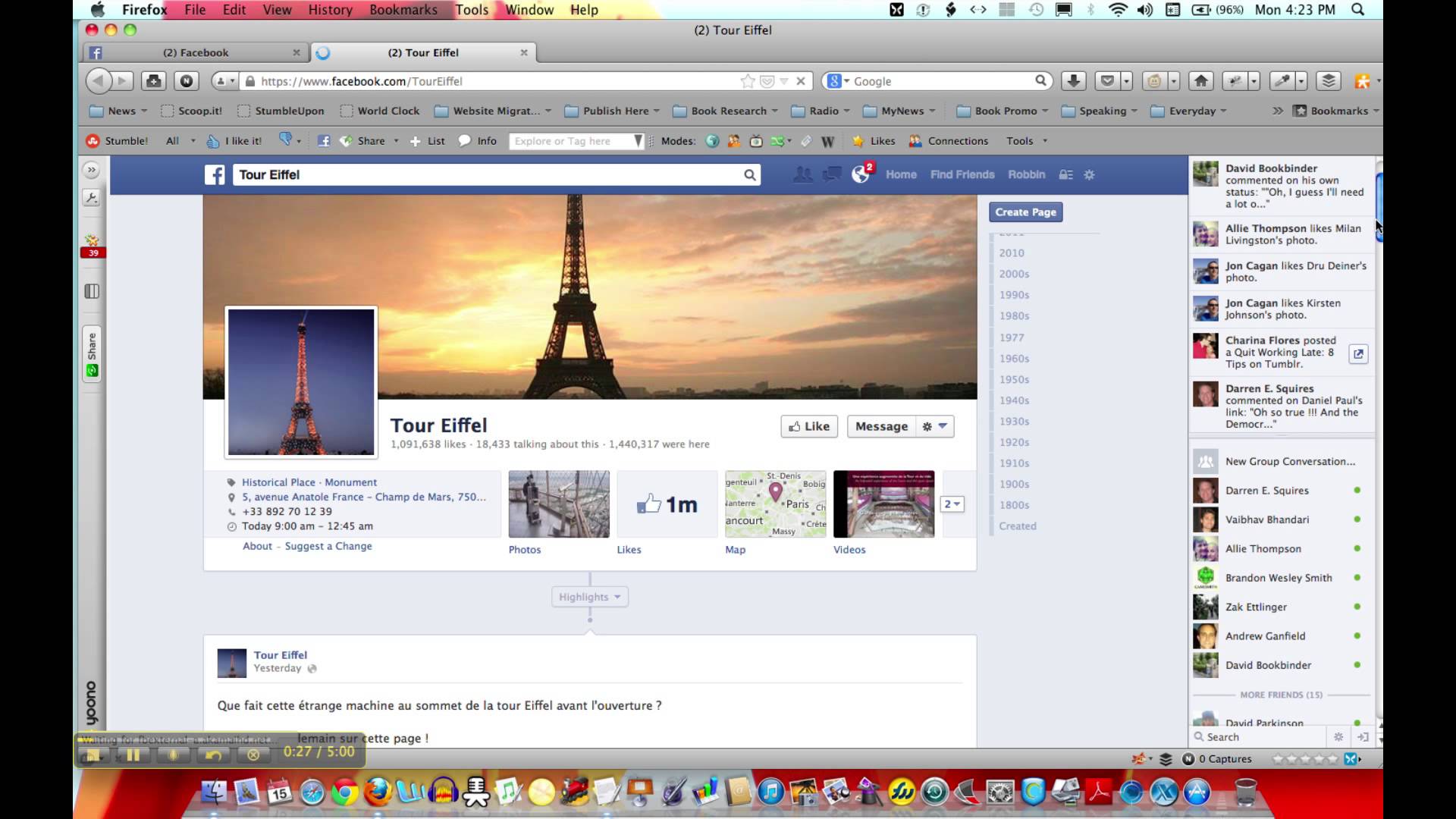Open chat with Vaibhav Bhandari
Image resolution: width=1456 pixels, height=819 pixels.
(x=1281, y=519)
